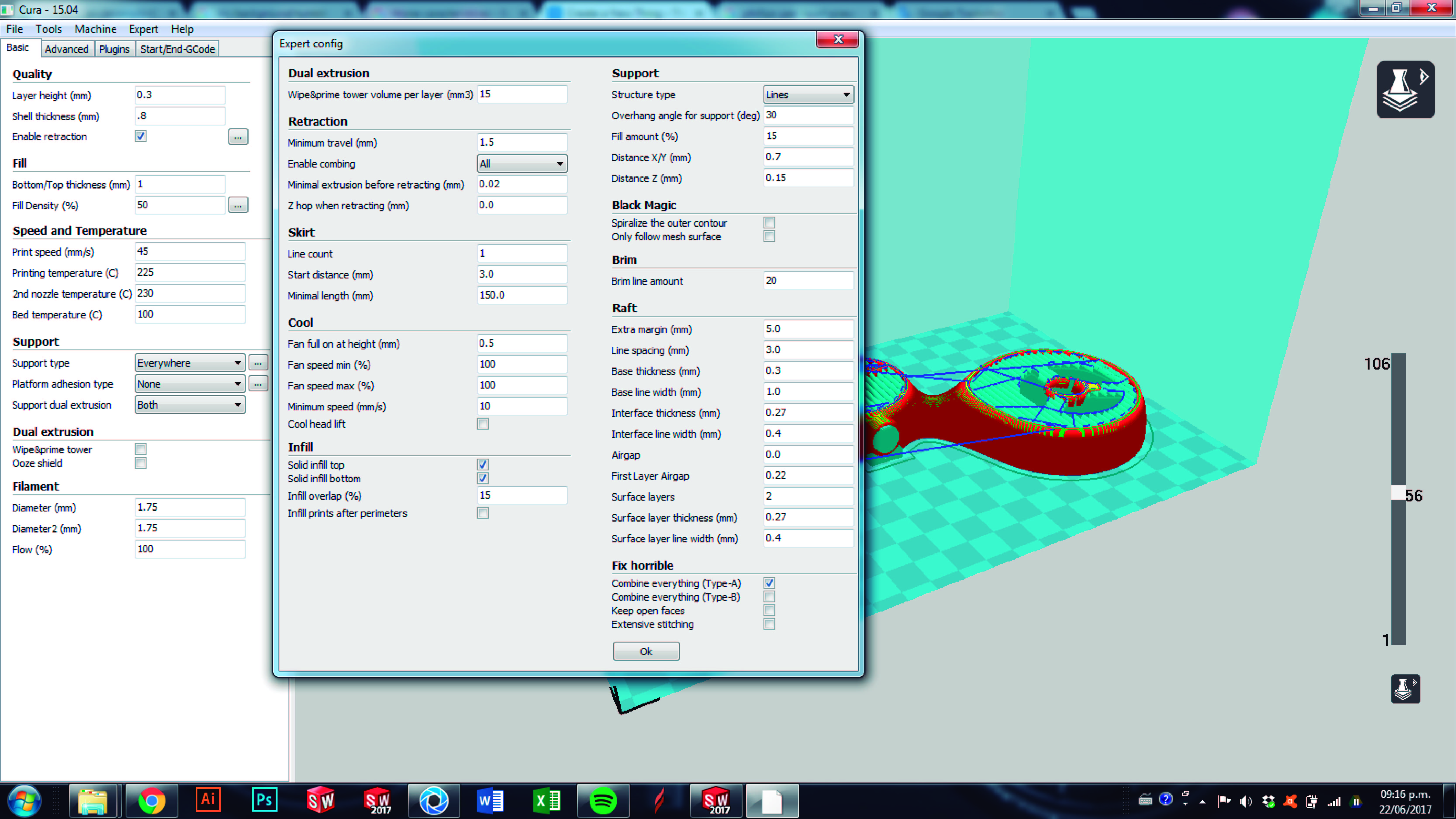Image resolution: width=1456 pixels, height=819 pixels.
Task: Uncheck Solid infill bottom
Action: (483, 478)
